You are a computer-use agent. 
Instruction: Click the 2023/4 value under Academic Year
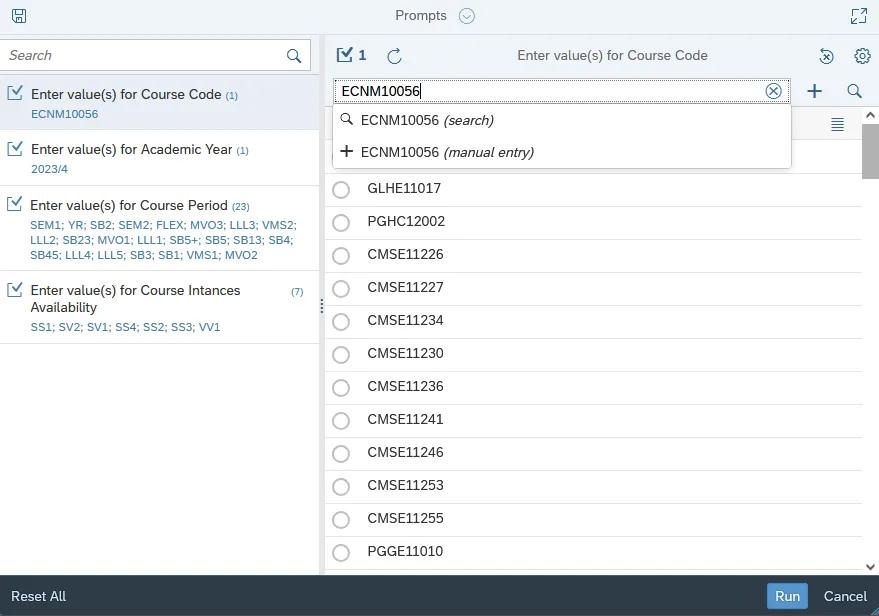(49, 169)
